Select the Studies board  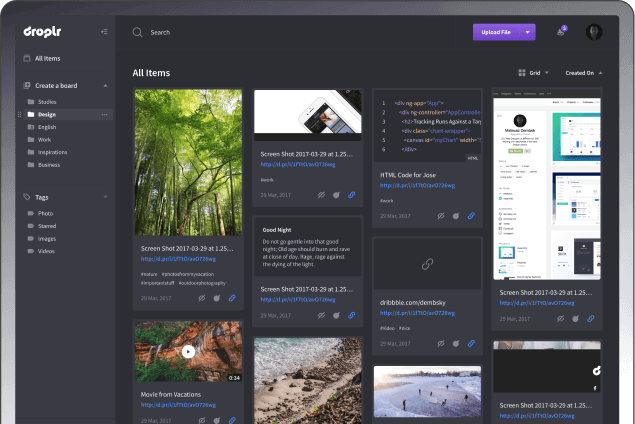(47, 102)
